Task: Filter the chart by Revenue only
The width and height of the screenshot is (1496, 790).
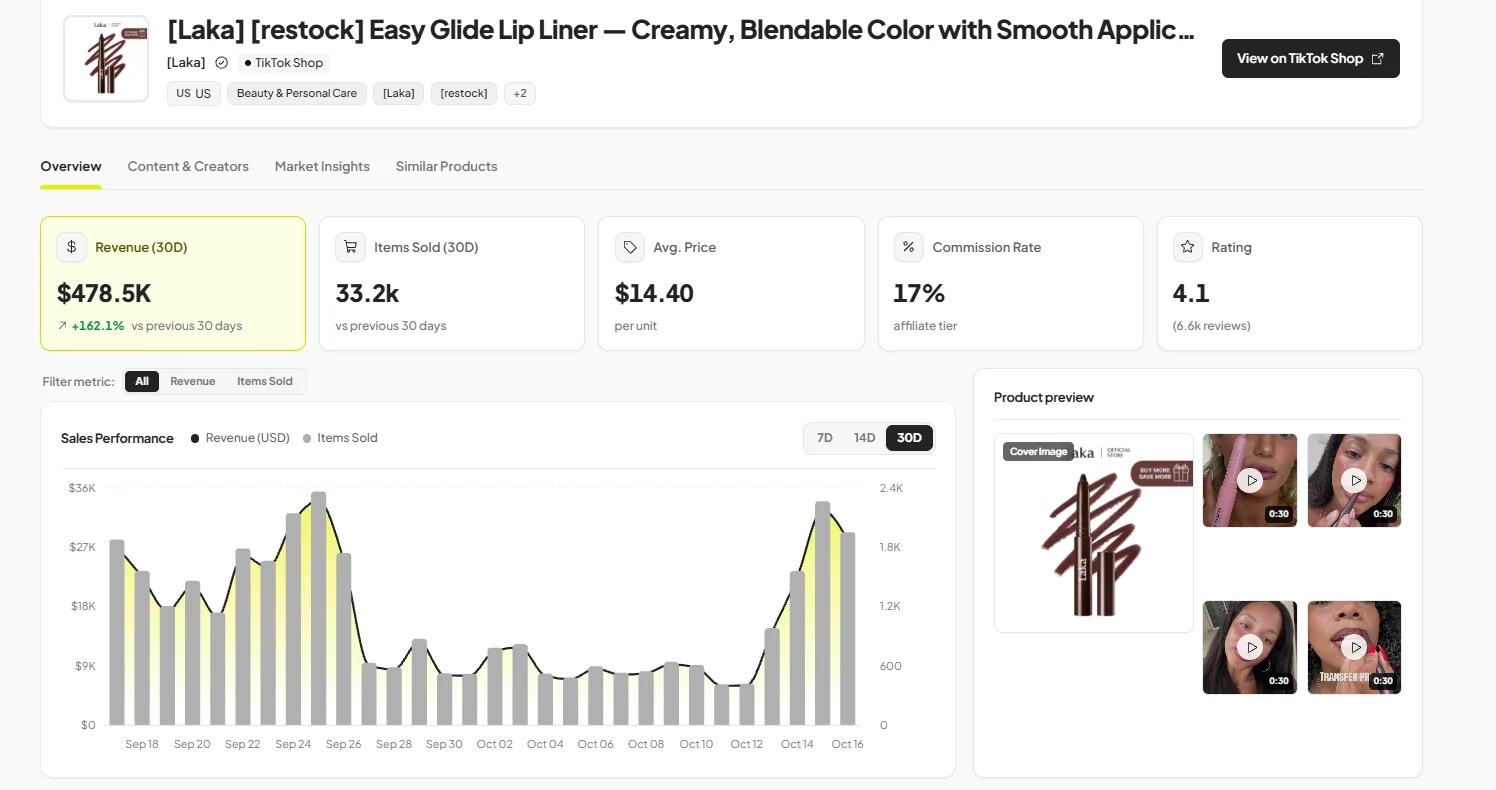Action: tap(193, 381)
